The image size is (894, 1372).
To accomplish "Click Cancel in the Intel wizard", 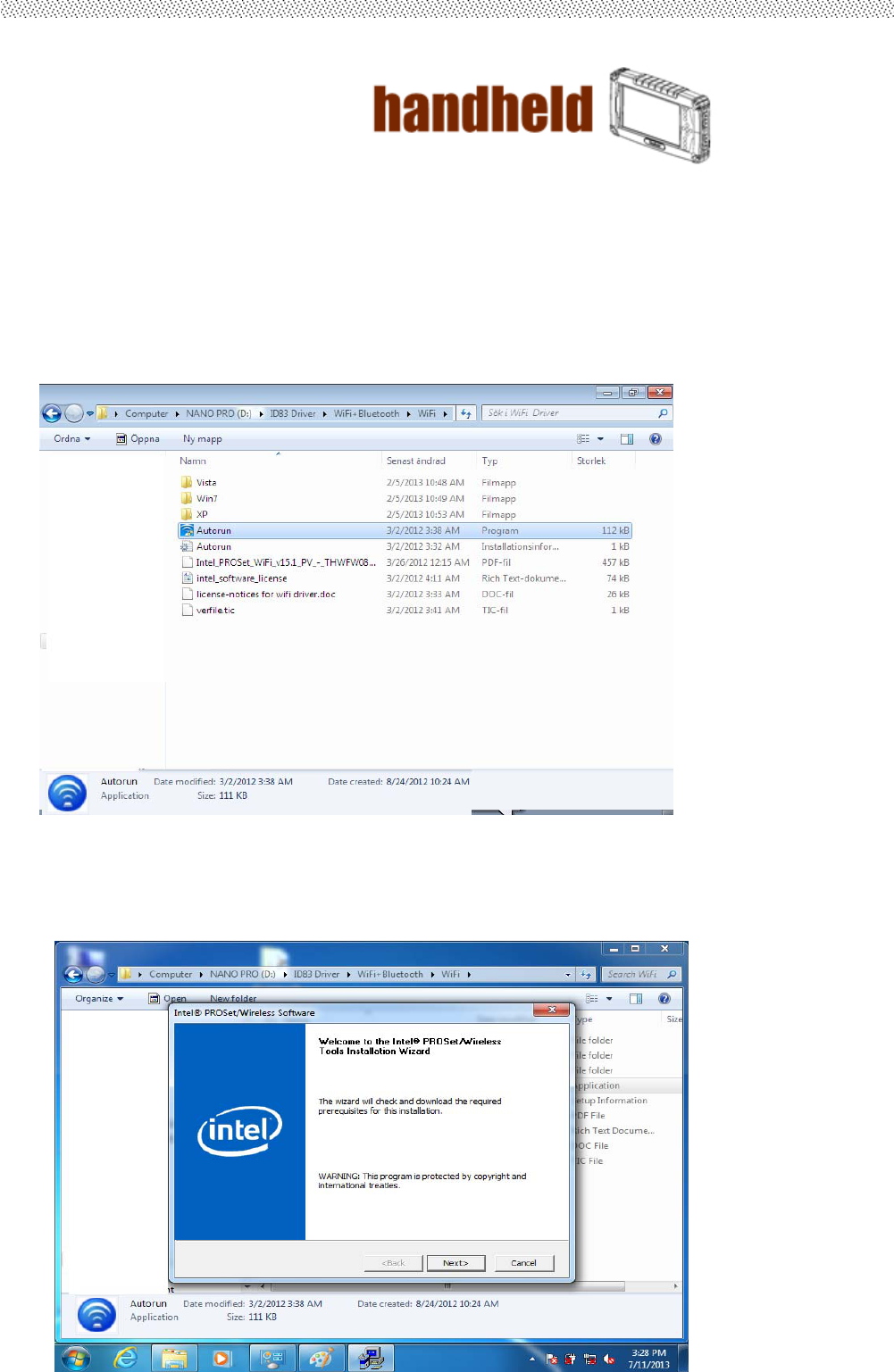I will (x=523, y=1262).
